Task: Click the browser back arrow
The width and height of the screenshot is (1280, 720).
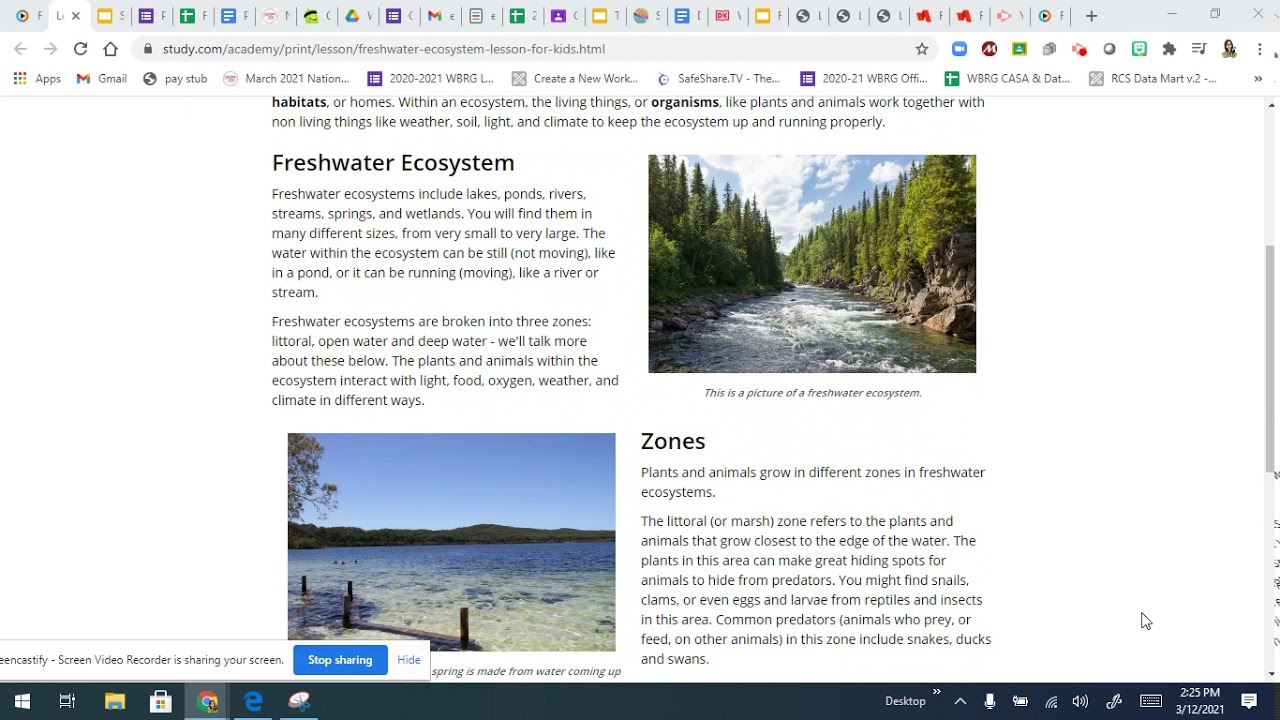Action: point(21,49)
